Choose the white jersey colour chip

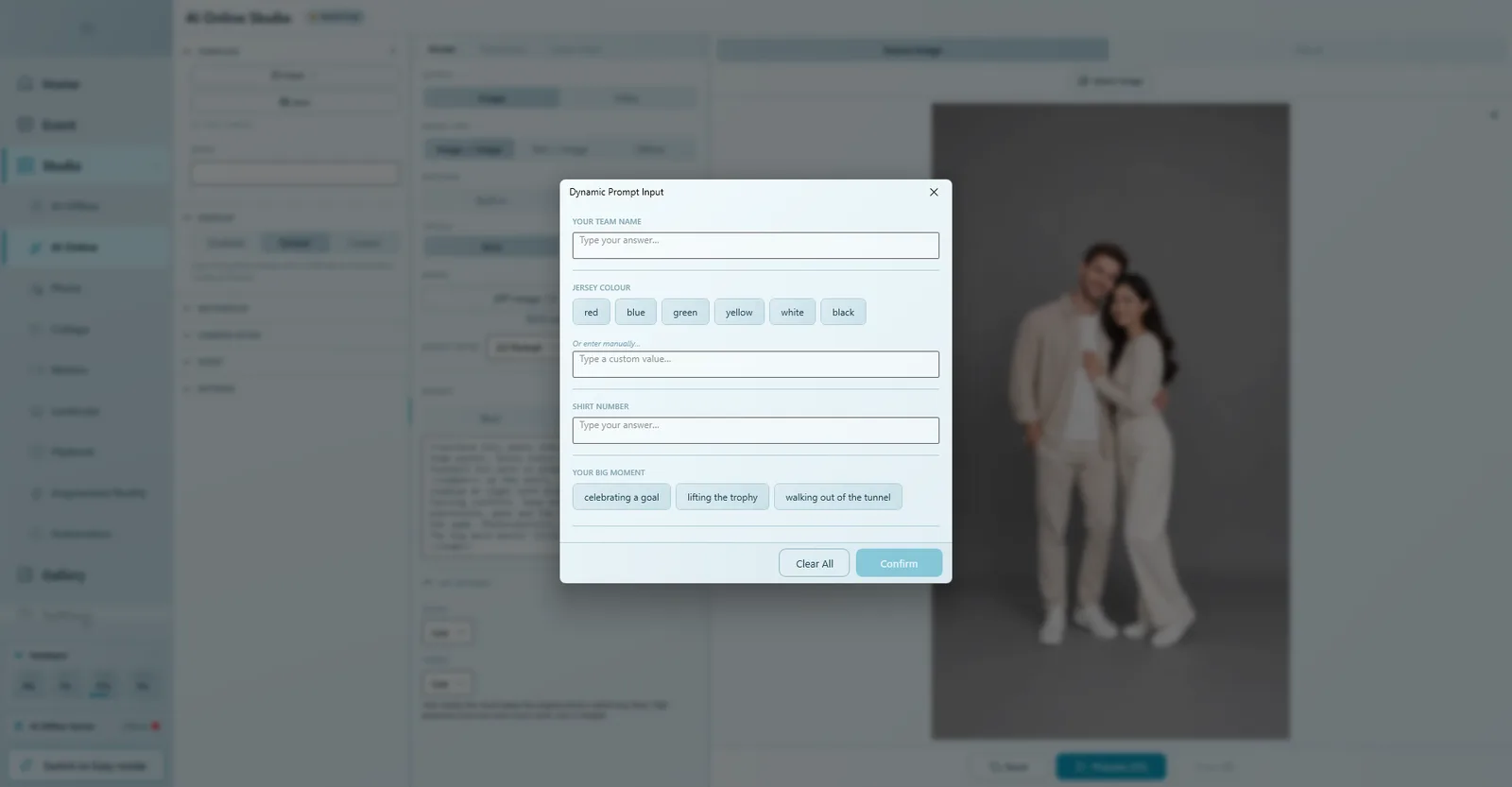click(792, 313)
